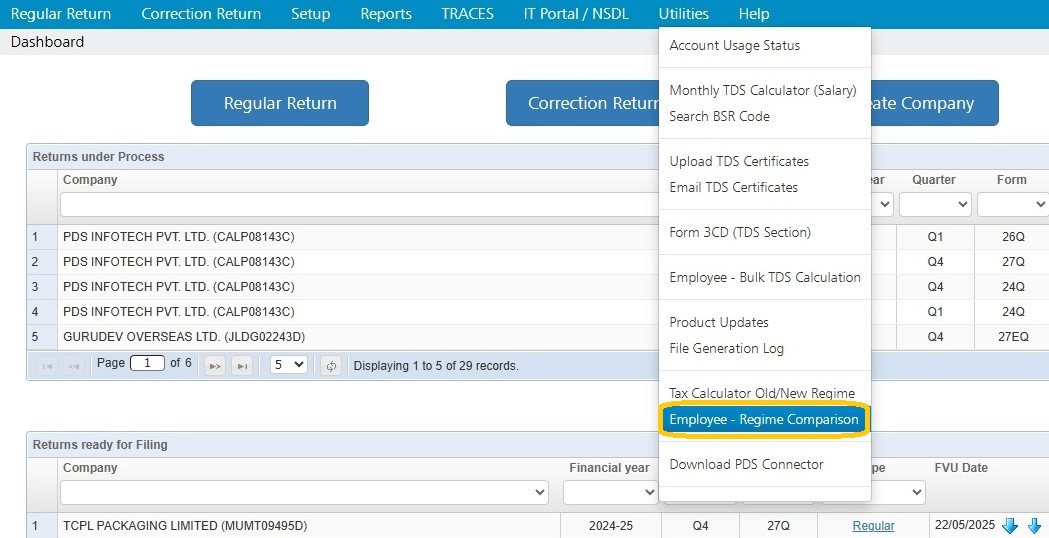Viewport: 1049px width, 538px height.
Task: Click first blue download arrow for TCPL
Action: coord(1010,526)
